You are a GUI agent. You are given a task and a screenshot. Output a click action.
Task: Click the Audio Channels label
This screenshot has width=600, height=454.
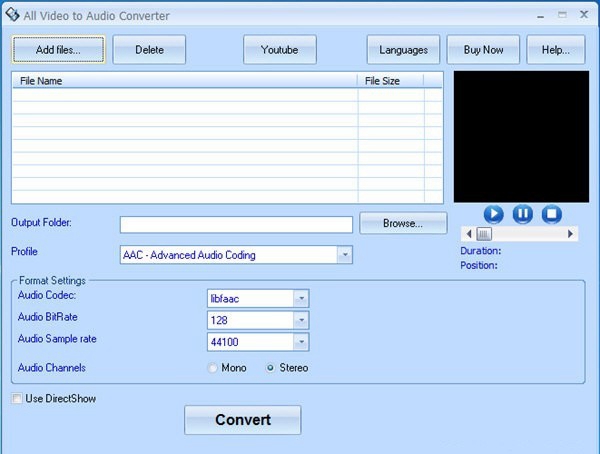52,368
